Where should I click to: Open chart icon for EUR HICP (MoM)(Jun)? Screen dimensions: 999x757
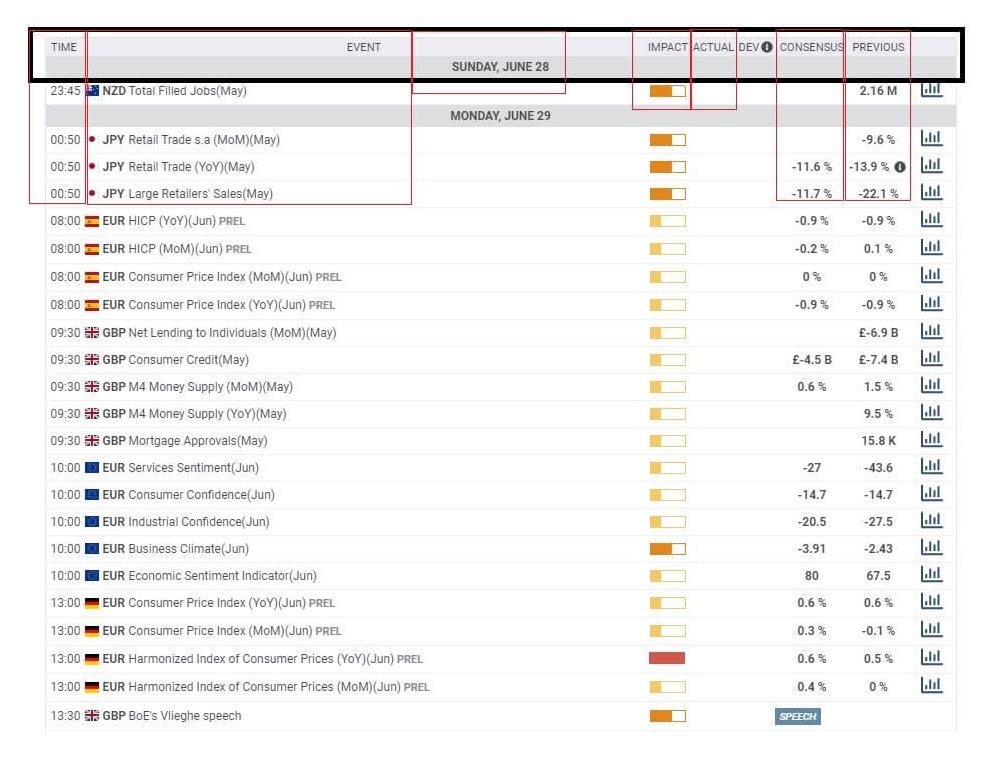[x=931, y=247]
